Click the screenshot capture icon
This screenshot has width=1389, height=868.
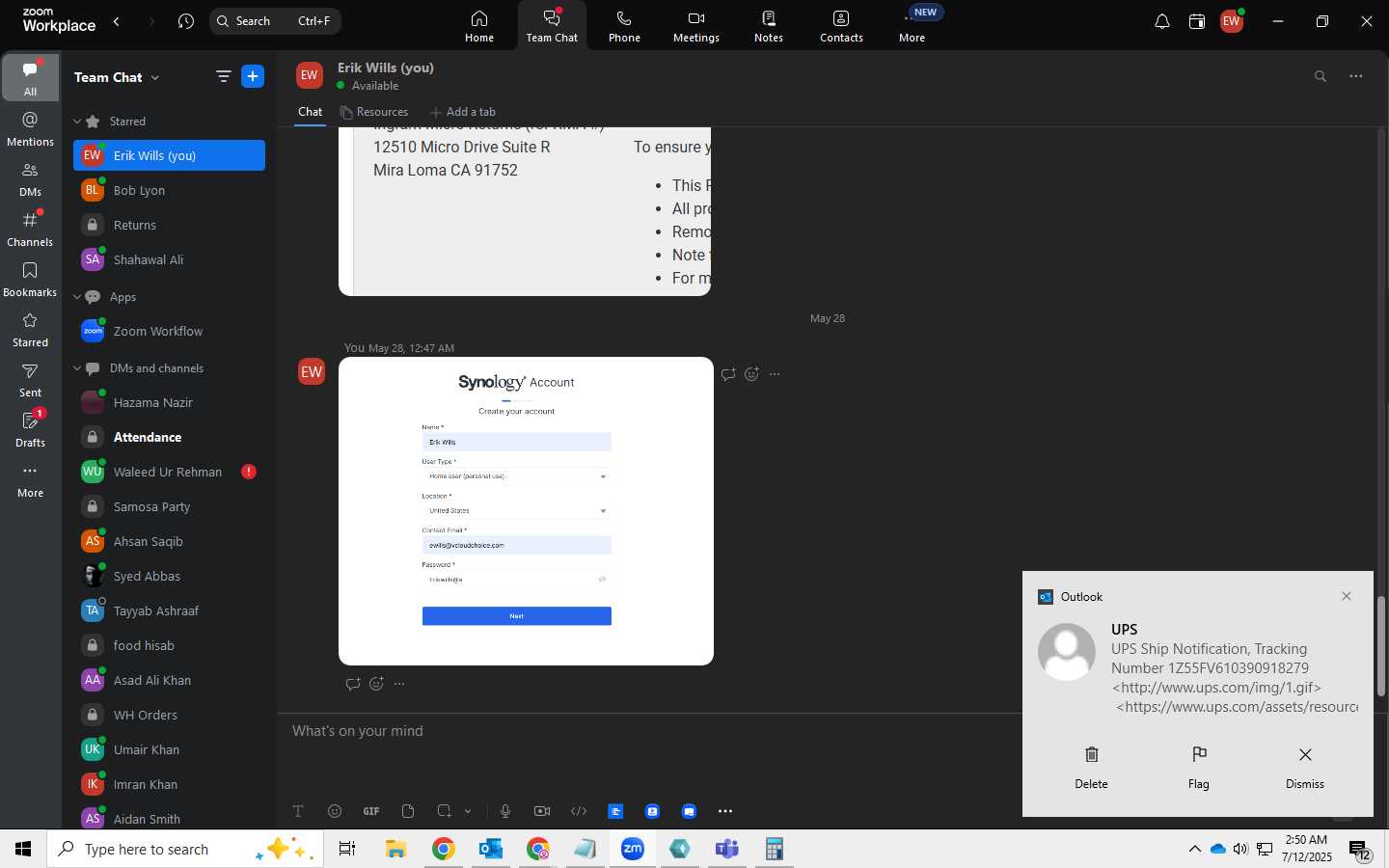[444, 811]
